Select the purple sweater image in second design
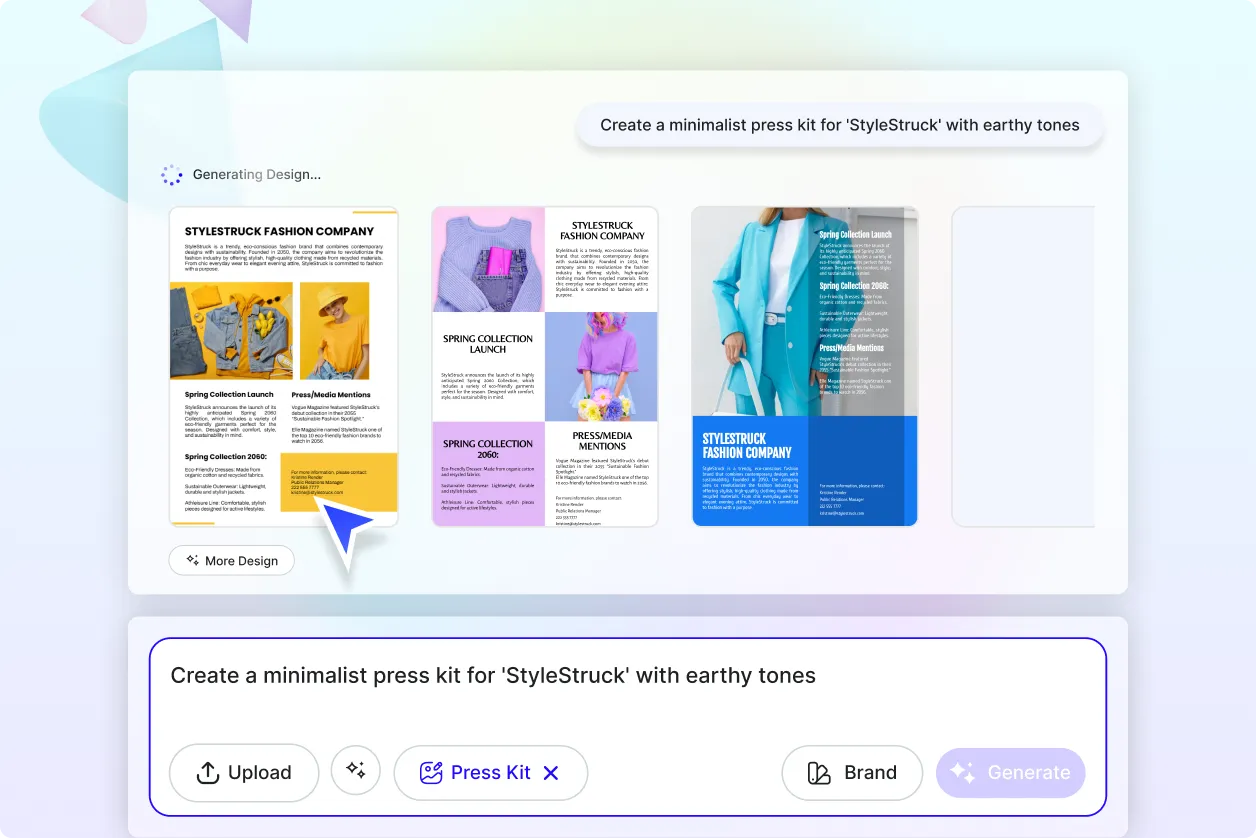1256x838 pixels. tap(488, 260)
